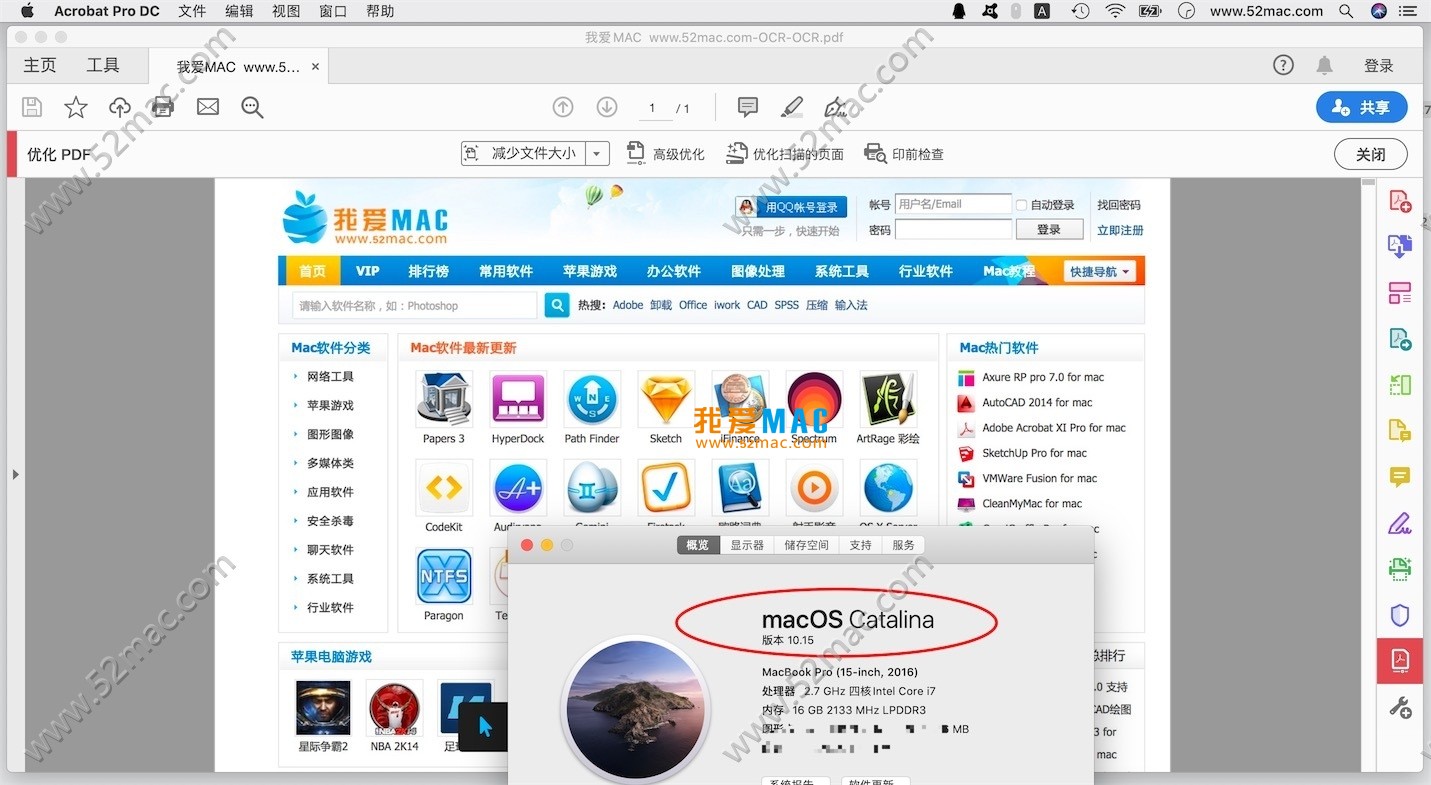Open the 编辑 menu
This screenshot has width=1431, height=785.
[239, 11]
